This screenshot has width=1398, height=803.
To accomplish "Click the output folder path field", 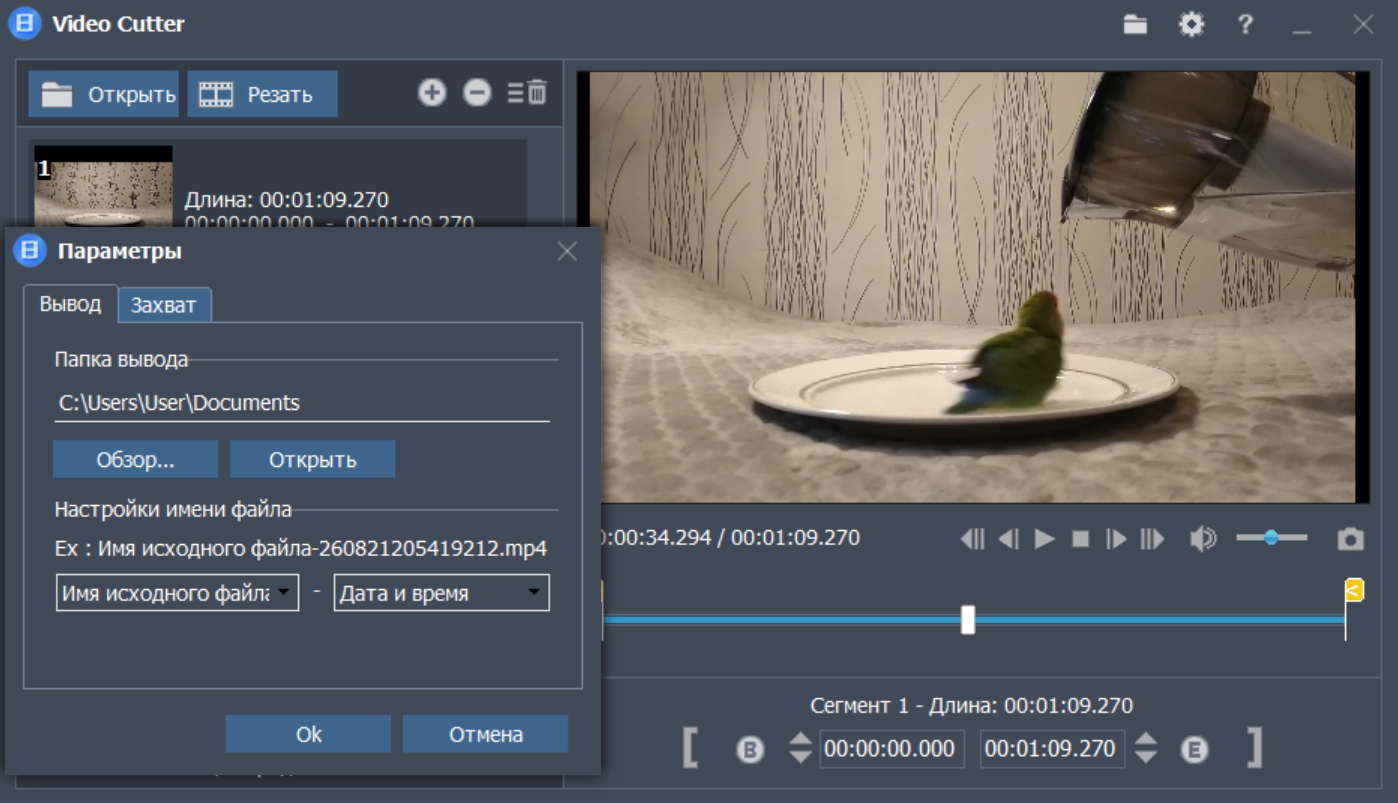I will (x=302, y=403).
